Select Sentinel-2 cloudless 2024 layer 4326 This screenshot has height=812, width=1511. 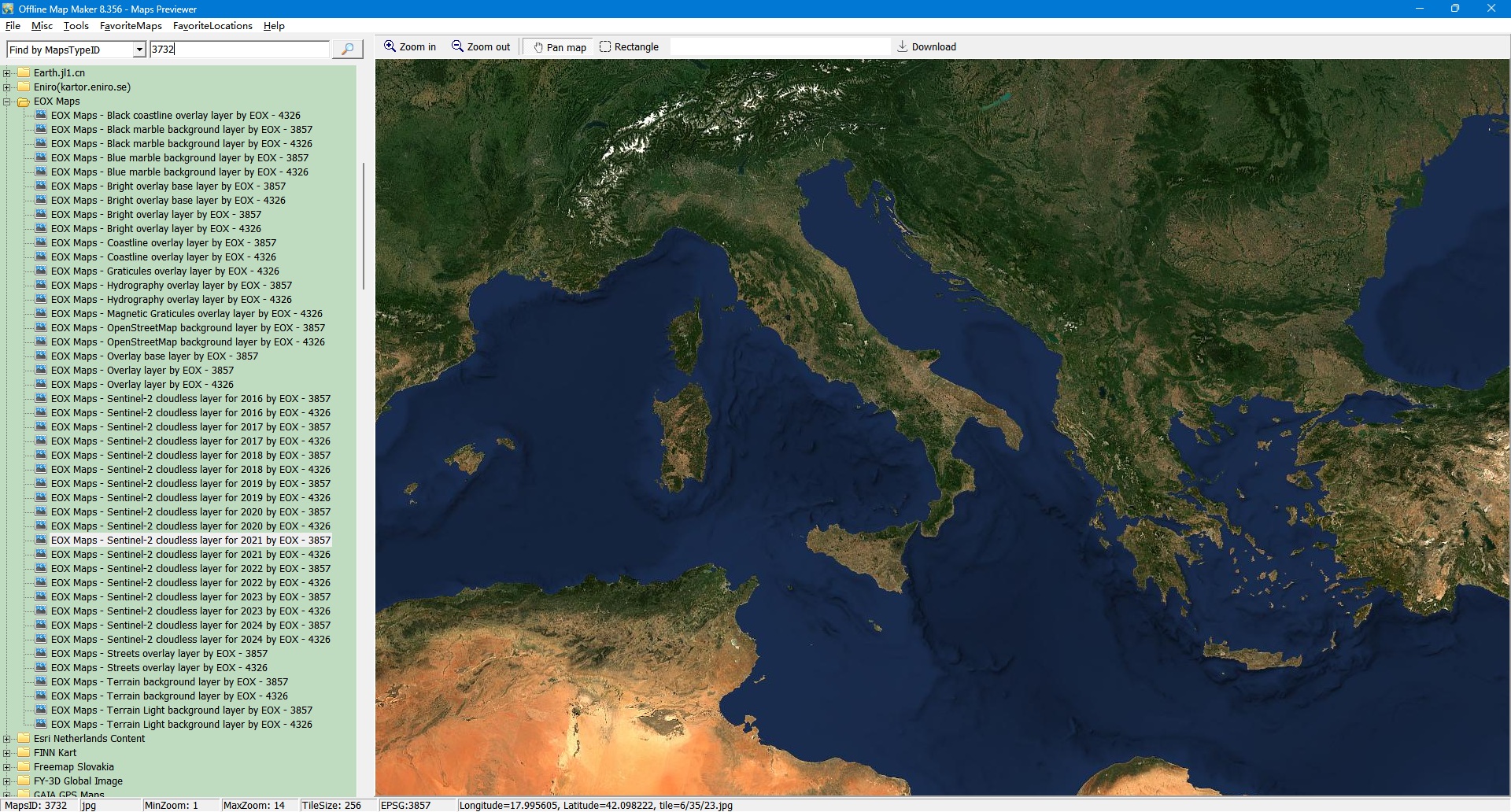pos(190,640)
